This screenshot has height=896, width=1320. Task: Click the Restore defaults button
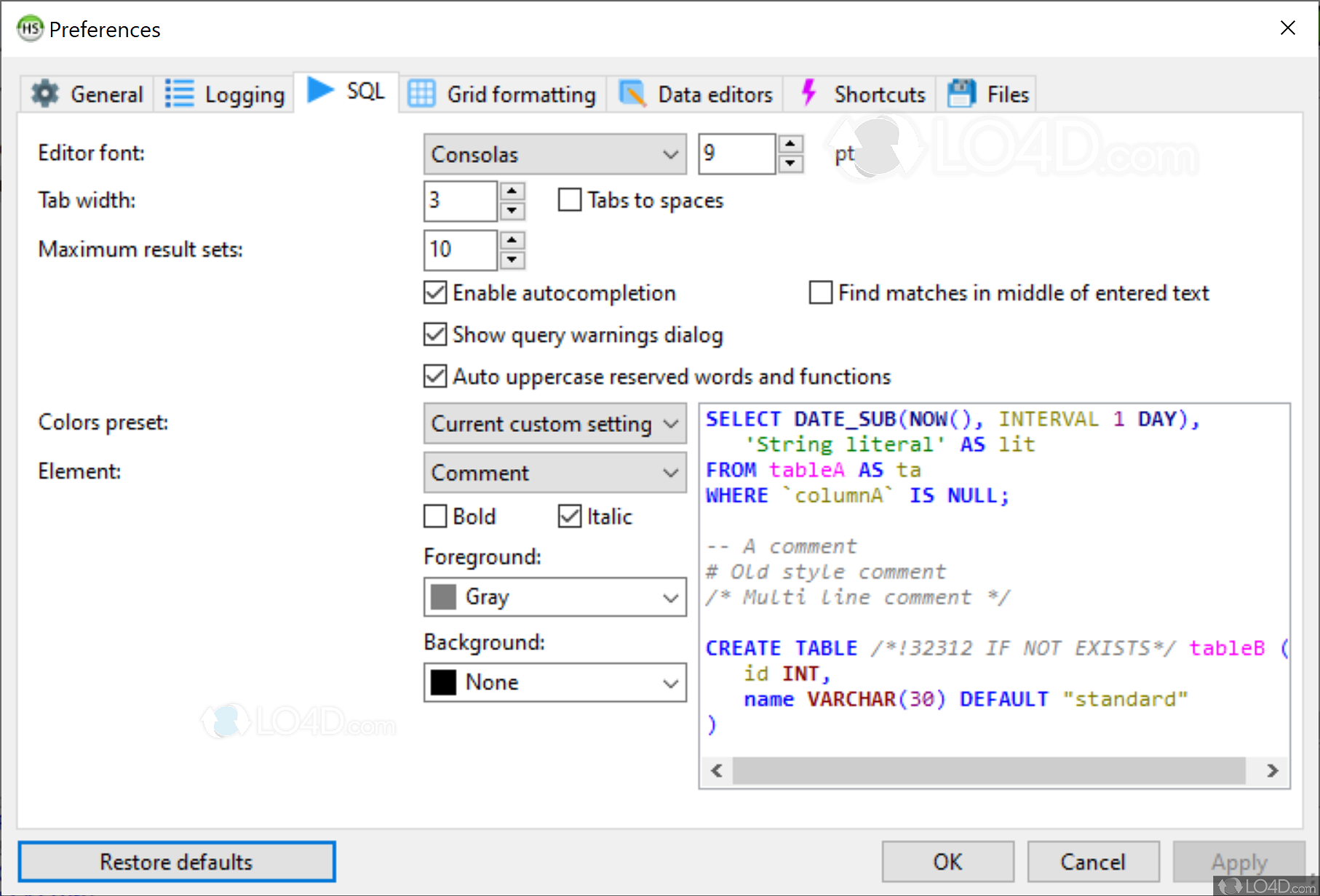[x=175, y=862]
